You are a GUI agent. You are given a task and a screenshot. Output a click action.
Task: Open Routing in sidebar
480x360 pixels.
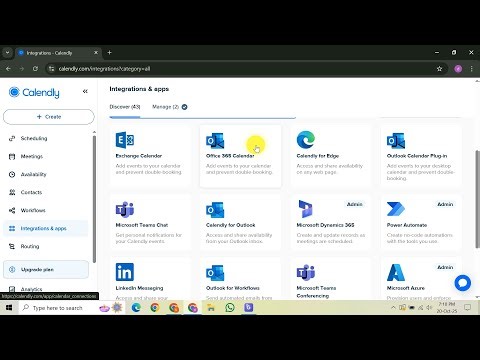click(30, 246)
